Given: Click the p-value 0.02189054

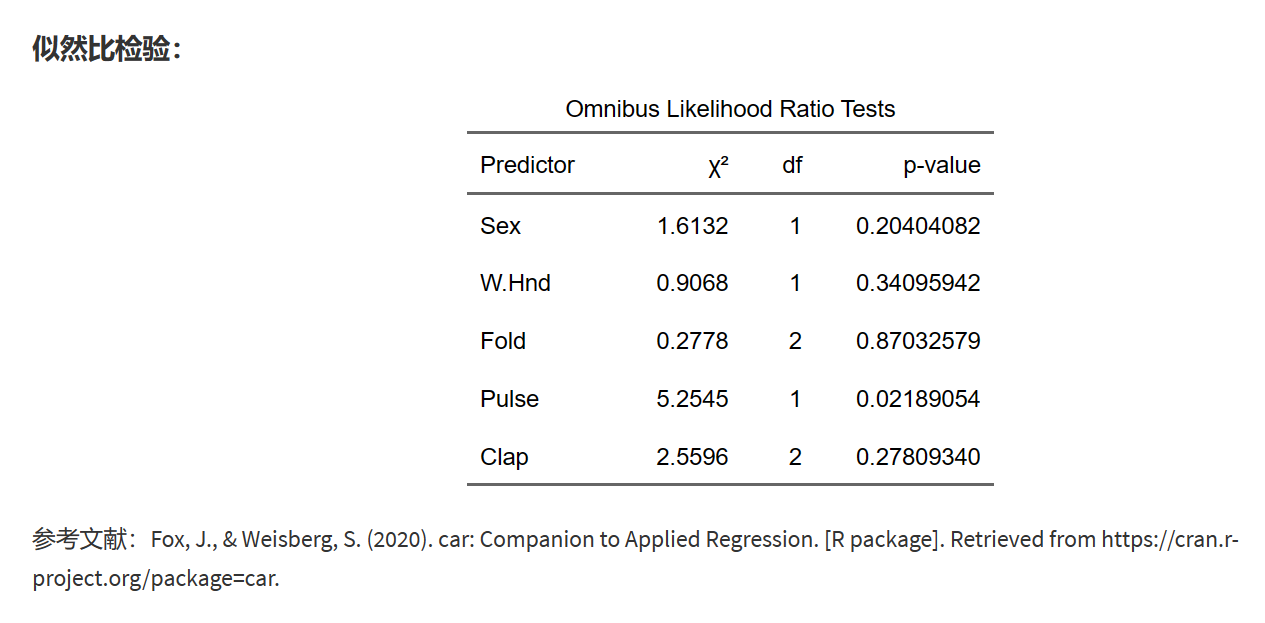Looking at the screenshot, I should (x=918, y=399).
